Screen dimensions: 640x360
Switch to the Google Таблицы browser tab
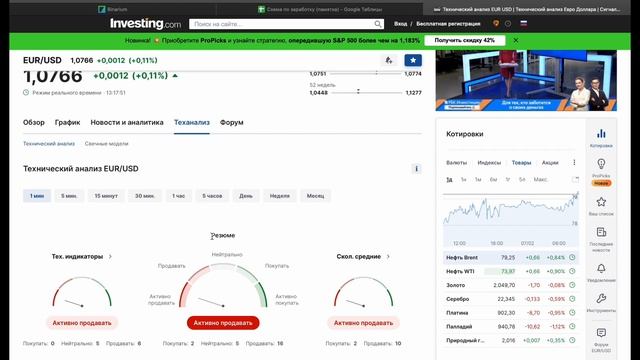[320, 9]
